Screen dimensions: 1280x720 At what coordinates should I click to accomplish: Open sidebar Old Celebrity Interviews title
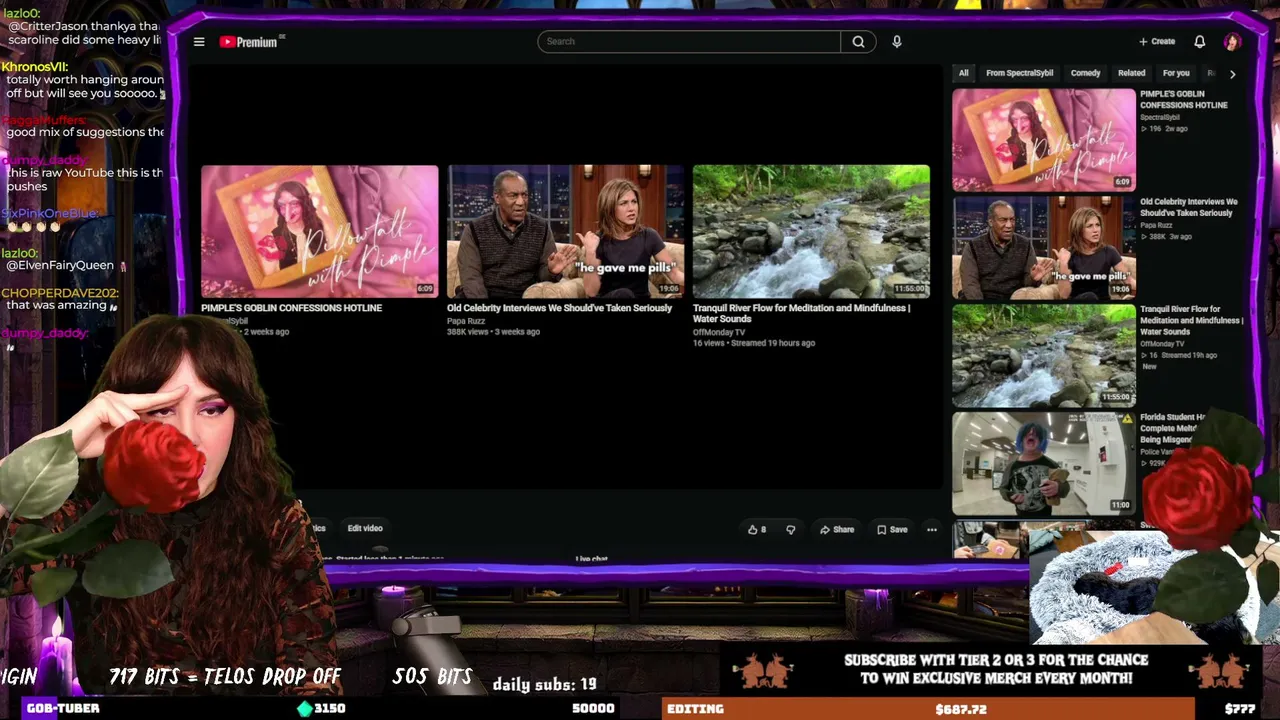coord(1189,207)
